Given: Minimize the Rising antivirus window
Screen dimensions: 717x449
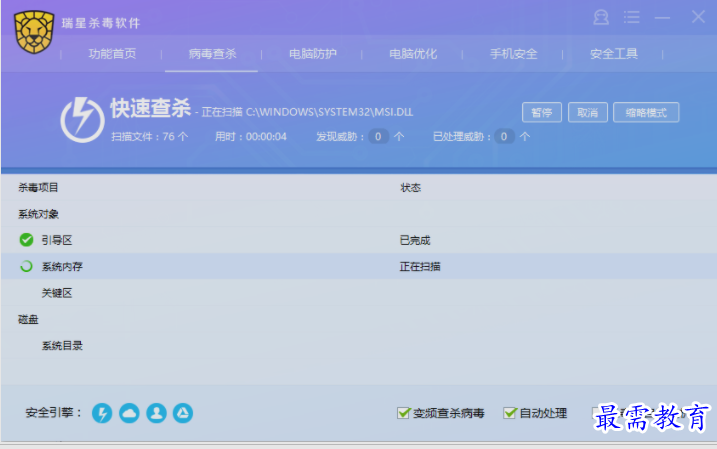Looking at the screenshot, I should [662, 18].
